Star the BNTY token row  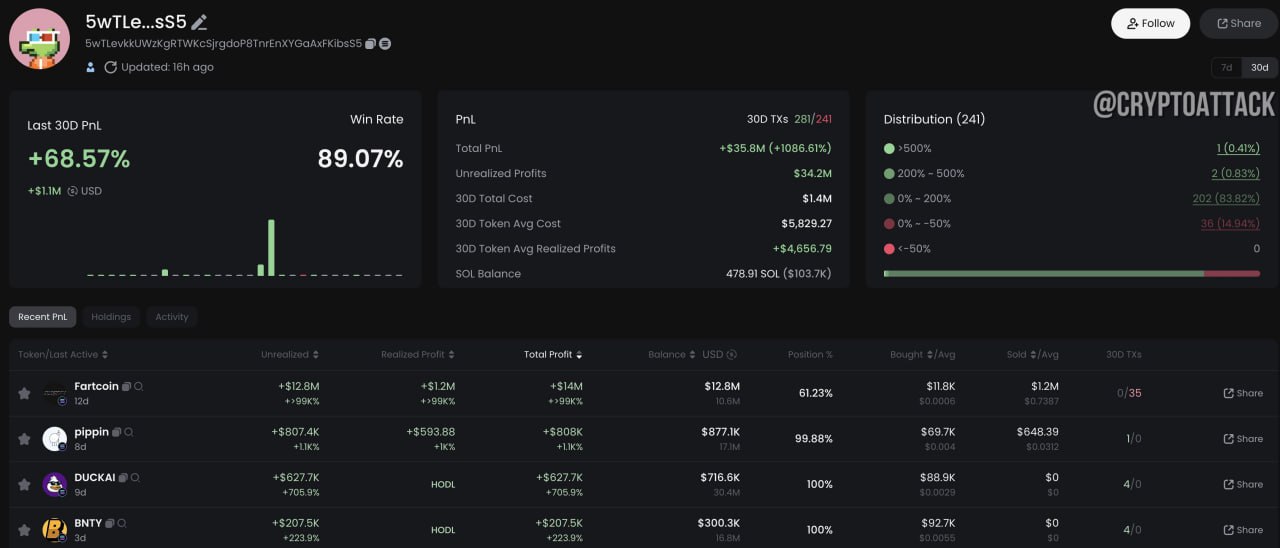pyautogui.click(x=24, y=530)
